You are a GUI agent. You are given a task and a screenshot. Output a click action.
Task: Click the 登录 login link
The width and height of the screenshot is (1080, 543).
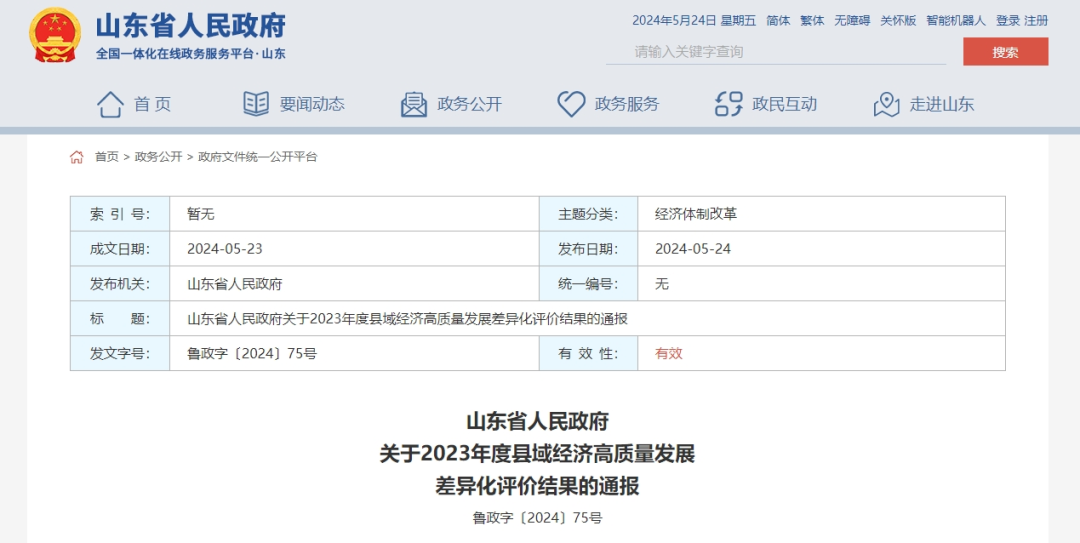1008,21
